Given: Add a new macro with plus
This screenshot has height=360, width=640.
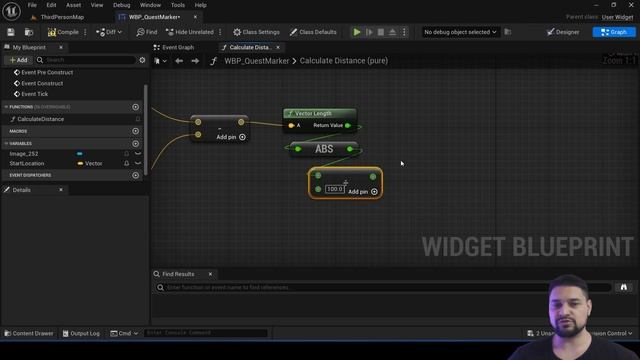Looking at the screenshot, I should (136, 131).
